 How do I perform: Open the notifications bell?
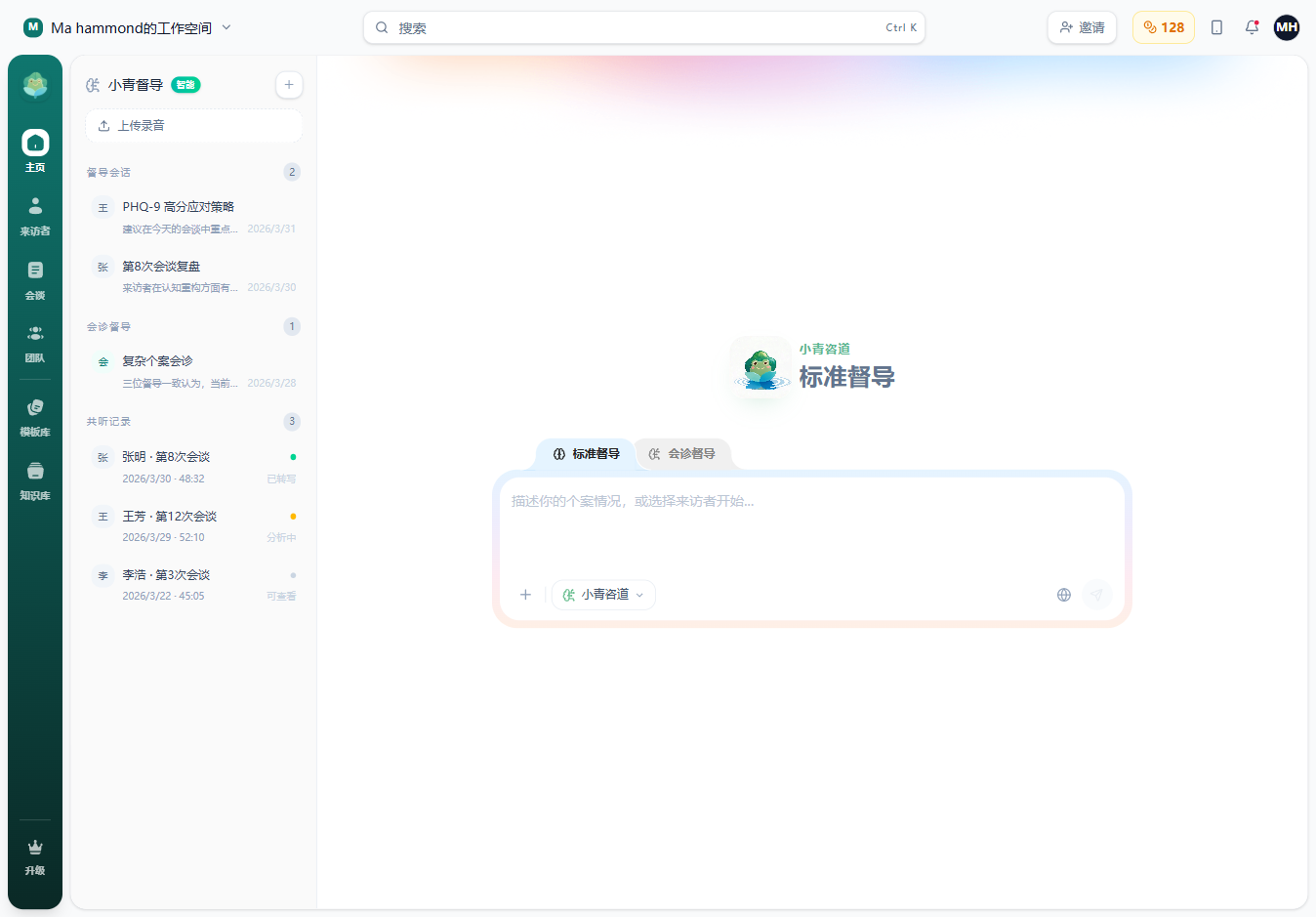click(x=1252, y=27)
